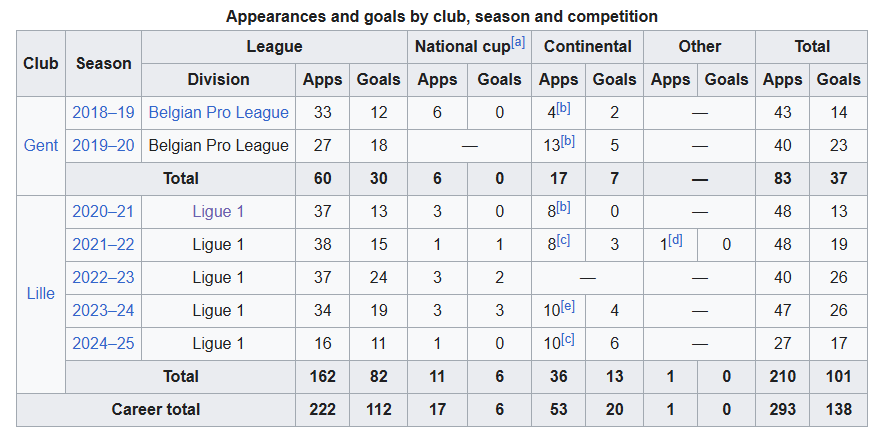This screenshot has width=874, height=433.
Task: Open the 2018–19 season link
Action: pos(103,113)
